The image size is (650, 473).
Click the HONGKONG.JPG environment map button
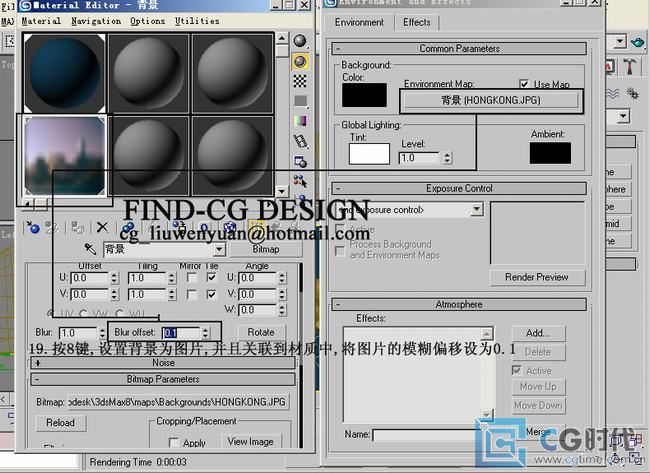[491, 100]
